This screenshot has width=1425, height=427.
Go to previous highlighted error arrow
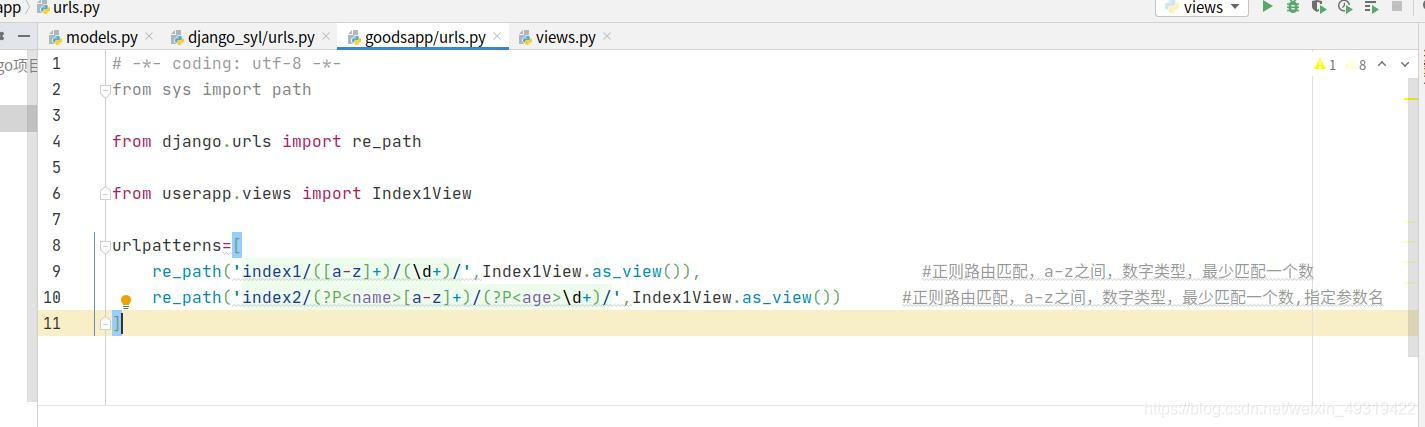pos(1382,64)
